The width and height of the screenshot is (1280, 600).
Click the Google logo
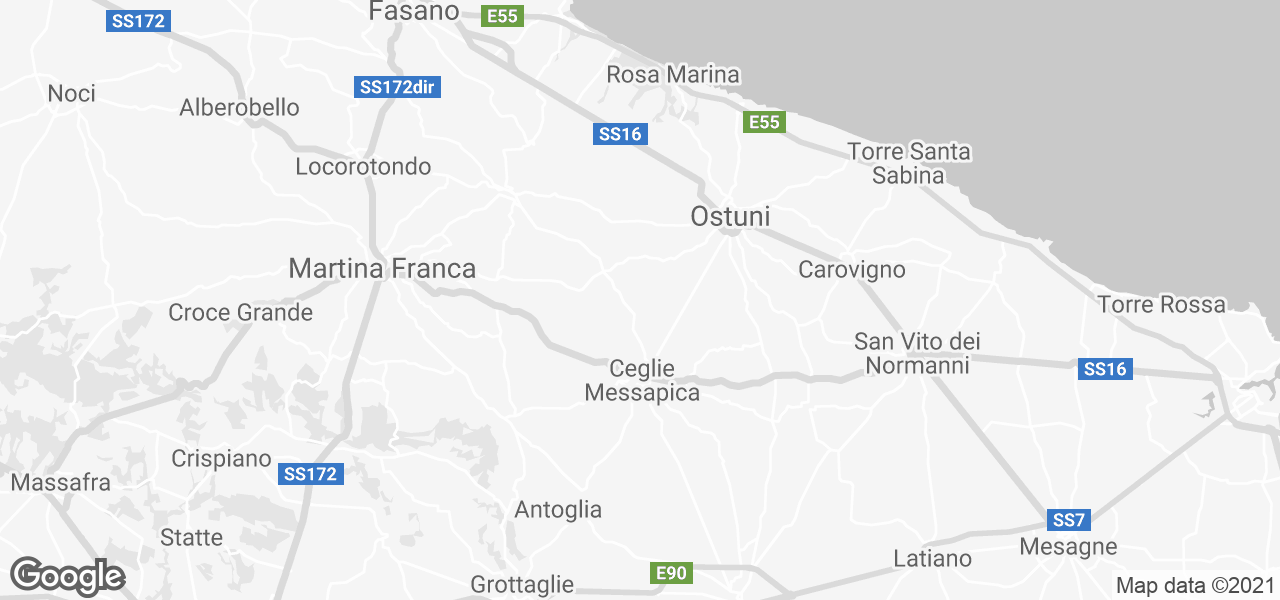point(68,576)
